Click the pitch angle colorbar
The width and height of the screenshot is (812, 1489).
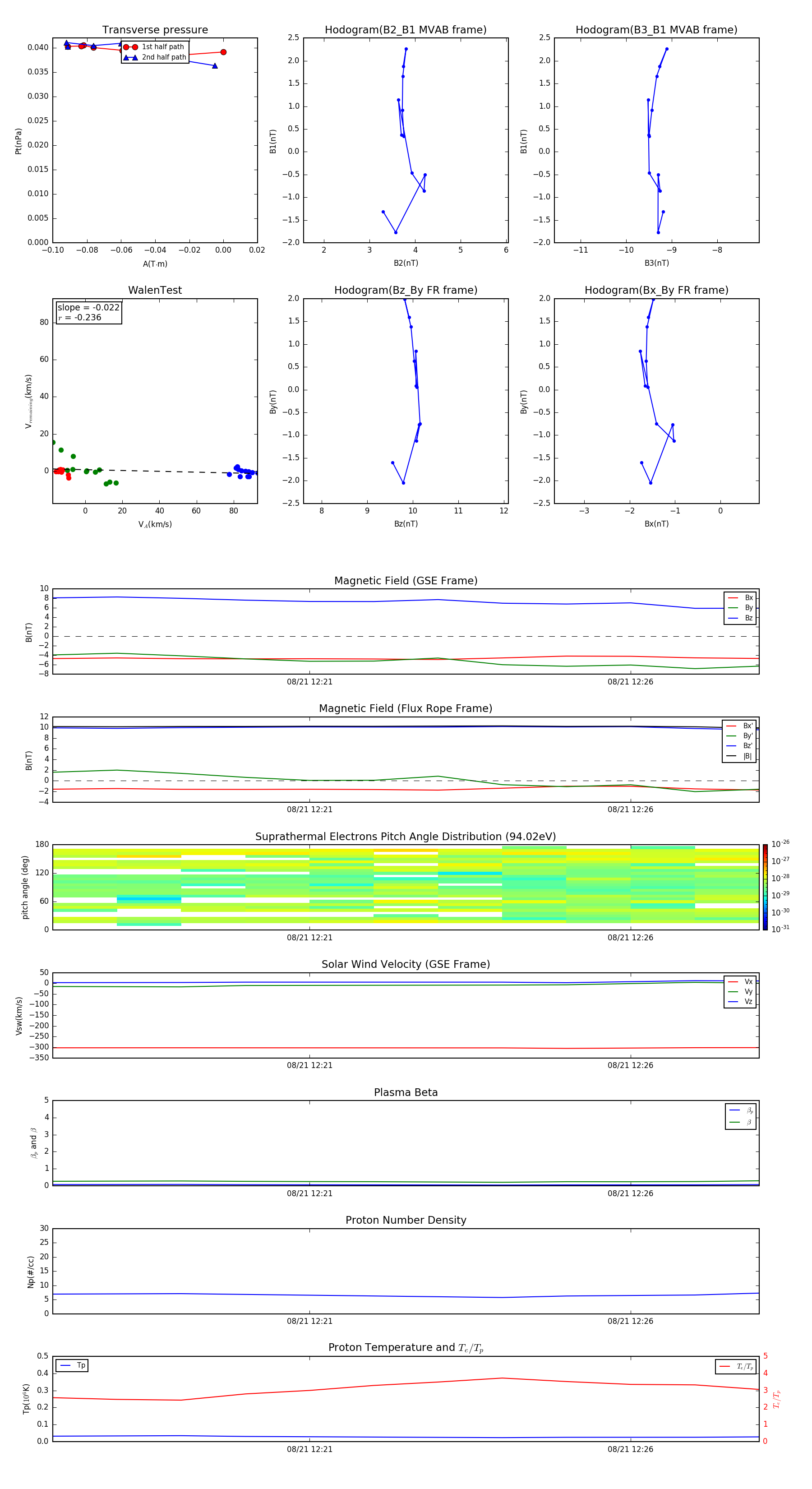[765, 887]
